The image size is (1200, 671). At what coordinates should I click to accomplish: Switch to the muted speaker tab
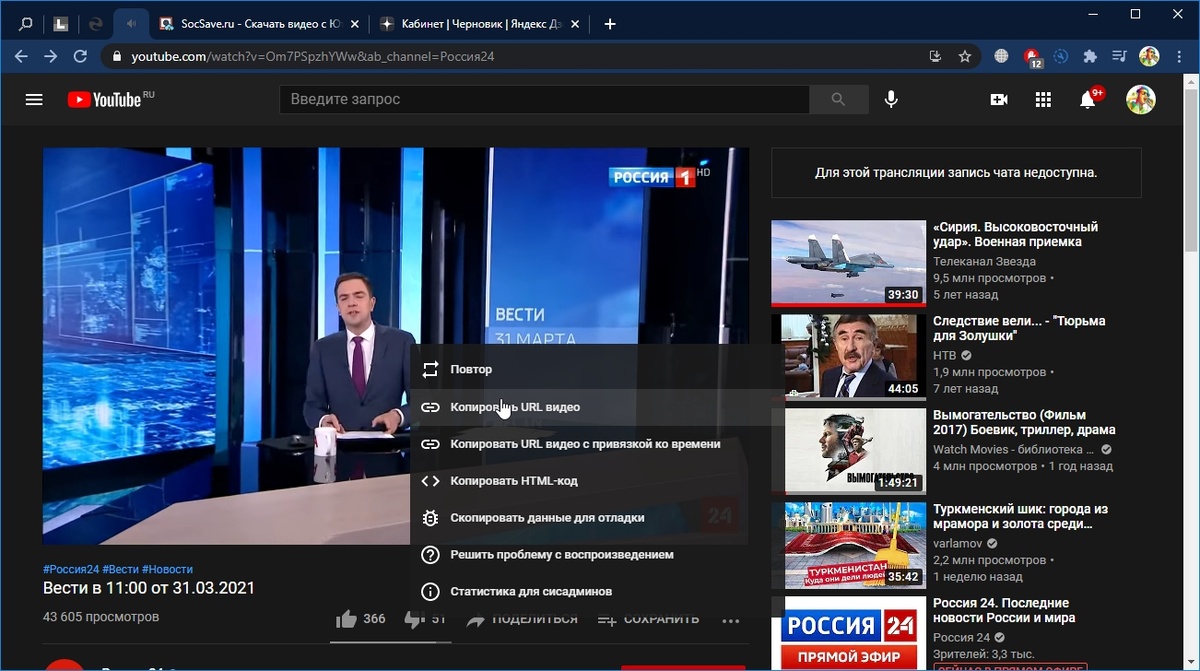pos(132,23)
